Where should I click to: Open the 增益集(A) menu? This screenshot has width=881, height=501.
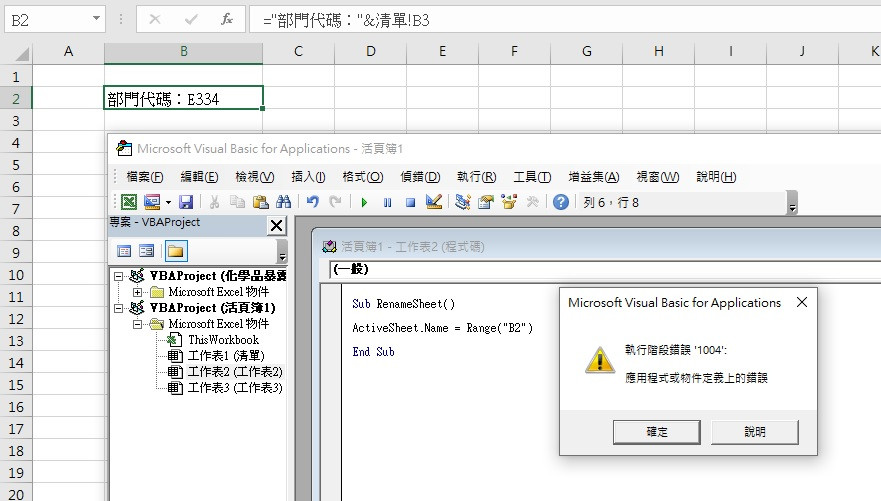pos(593,177)
